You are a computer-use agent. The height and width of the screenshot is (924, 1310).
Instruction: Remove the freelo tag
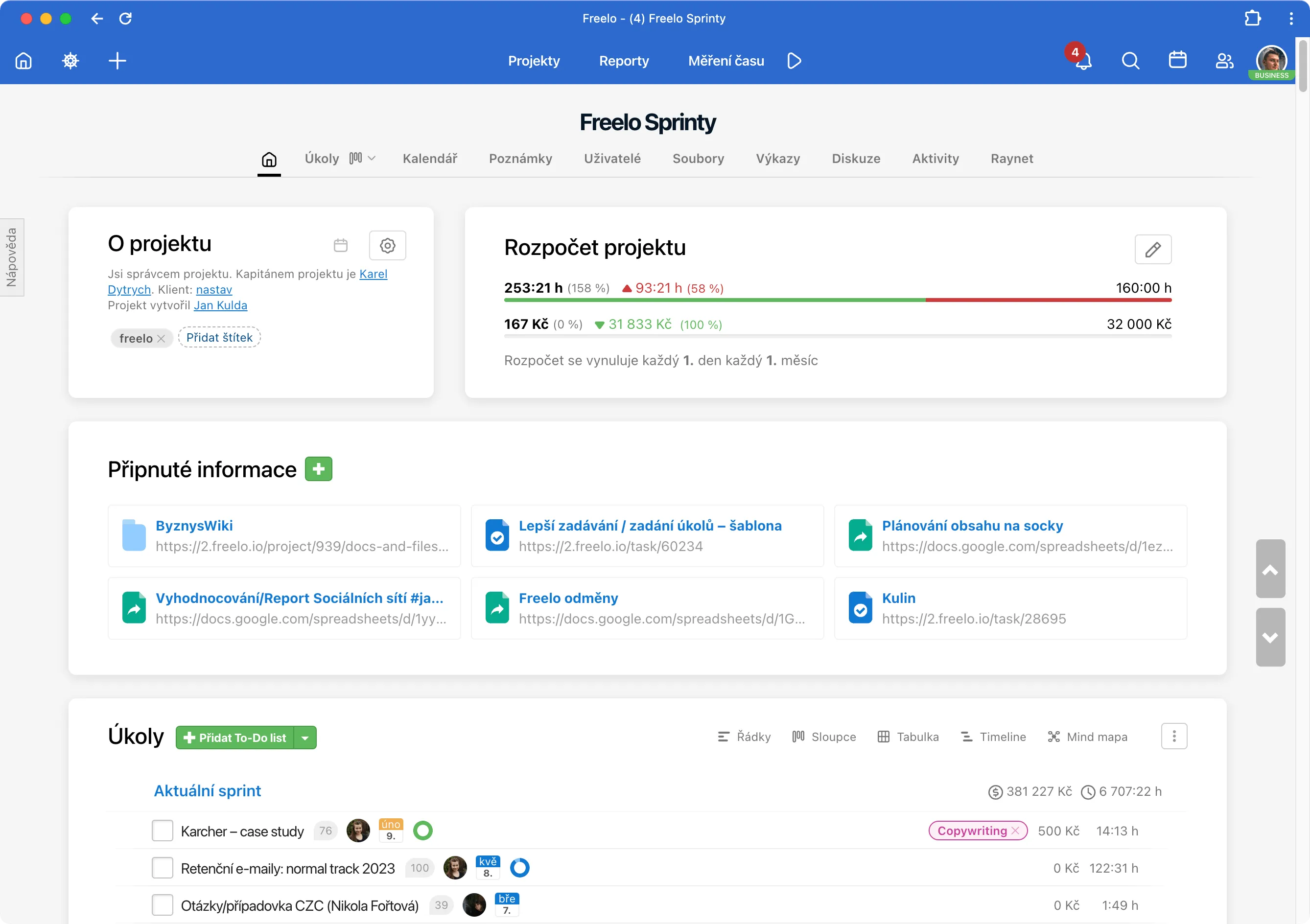click(161, 338)
